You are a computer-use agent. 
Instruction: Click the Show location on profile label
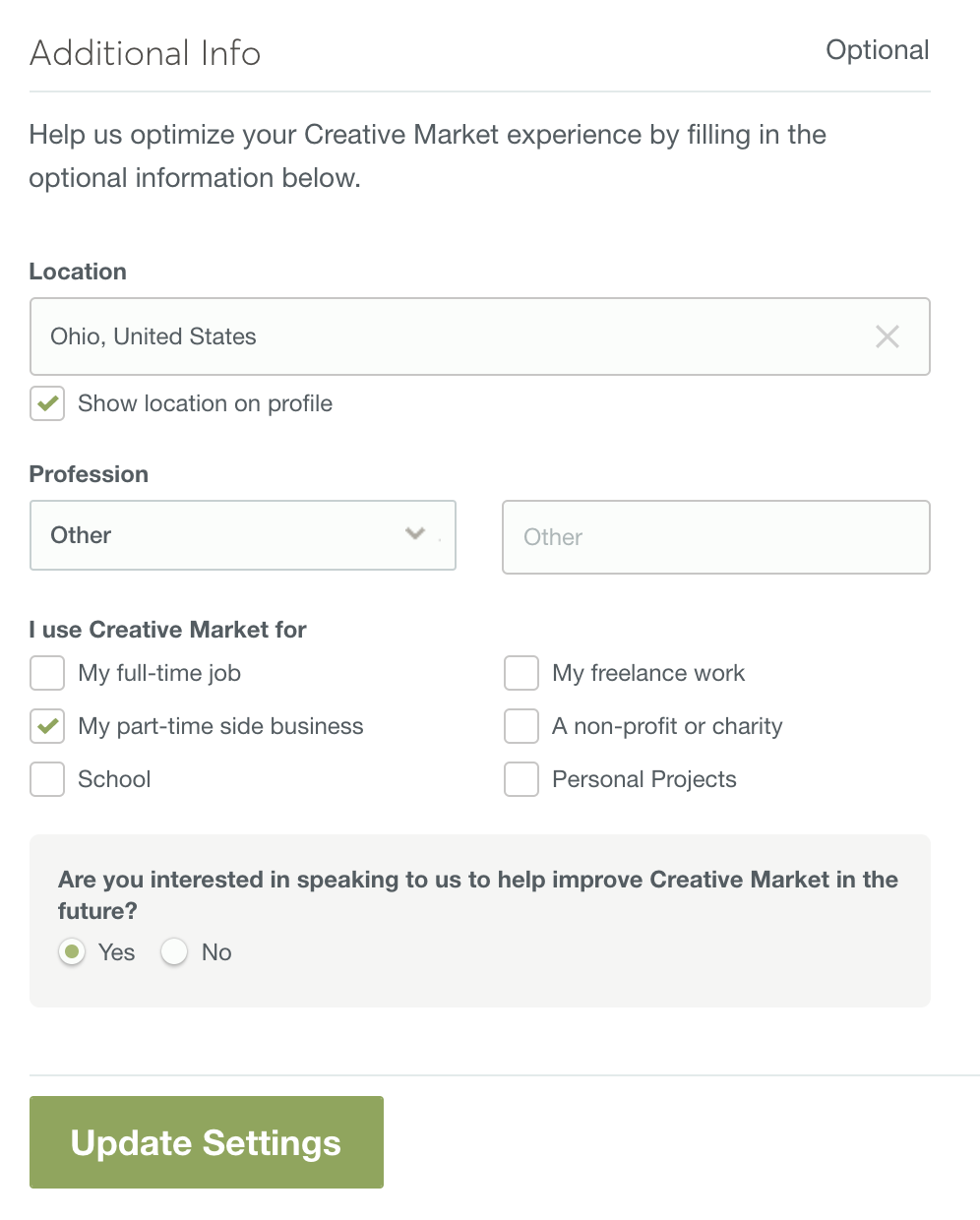point(205,403)
